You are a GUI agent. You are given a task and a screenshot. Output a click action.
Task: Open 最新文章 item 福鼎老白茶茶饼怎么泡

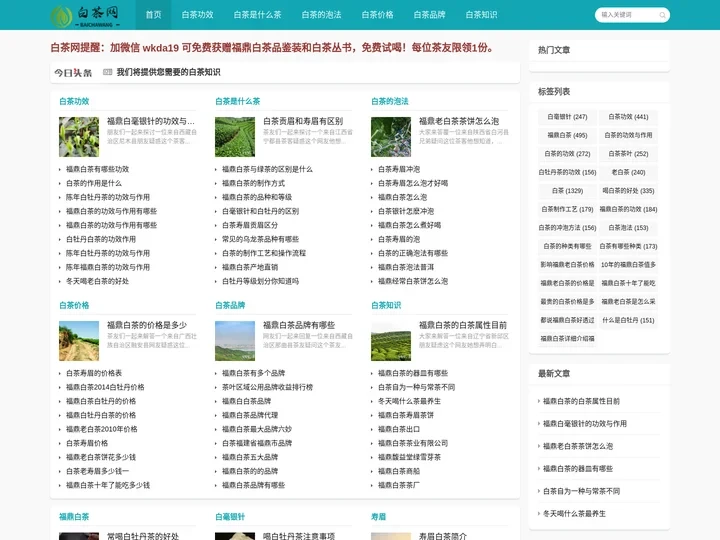pyautogui.click(x=578, y=446)
